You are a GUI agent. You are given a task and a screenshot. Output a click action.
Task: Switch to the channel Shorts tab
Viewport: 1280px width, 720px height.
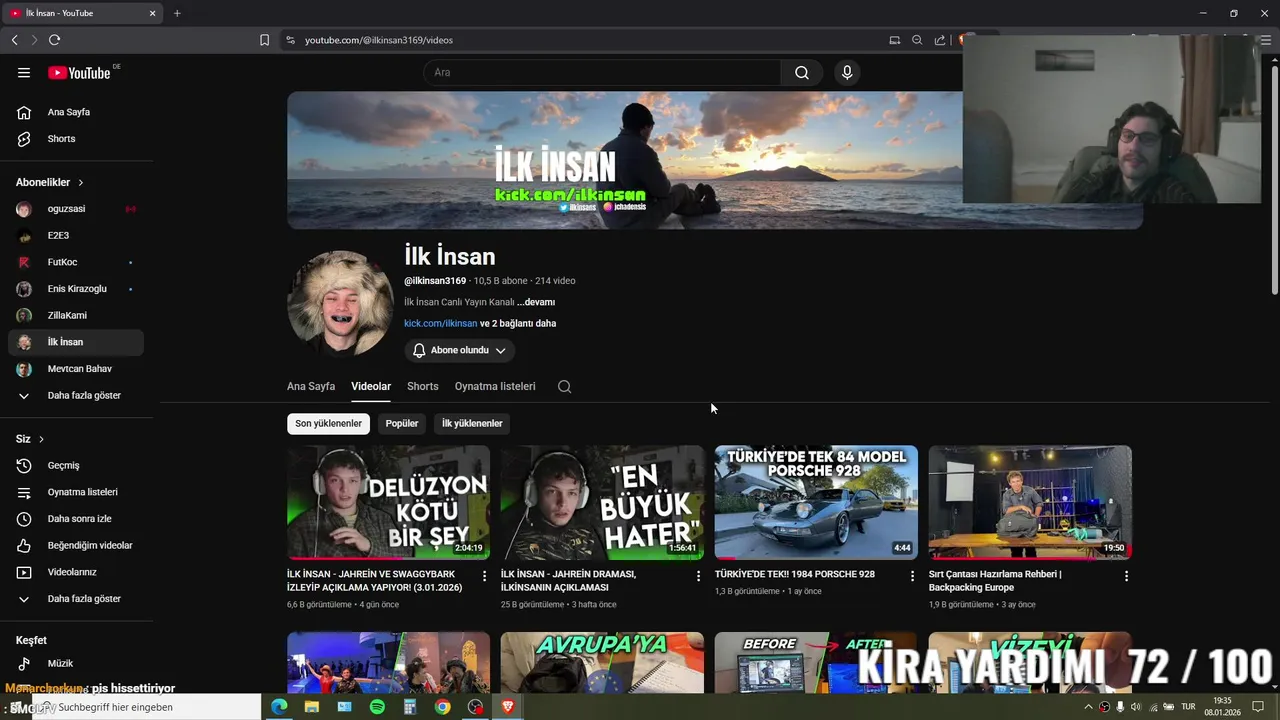(423, 386)
